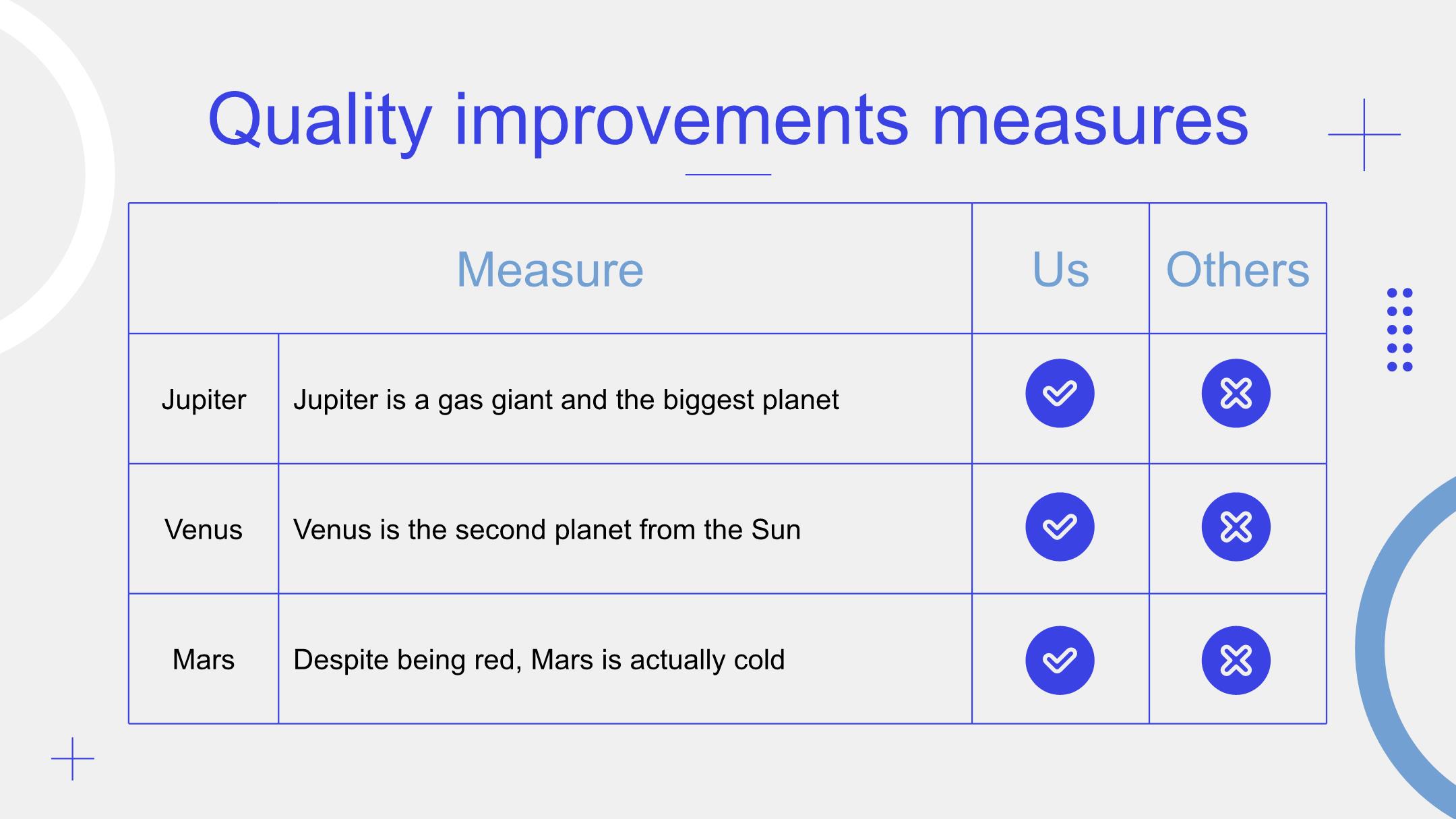The image size is (1456, 819).
Task: Select the dotted grid decoration on right
Action: tap(1399, 330)
